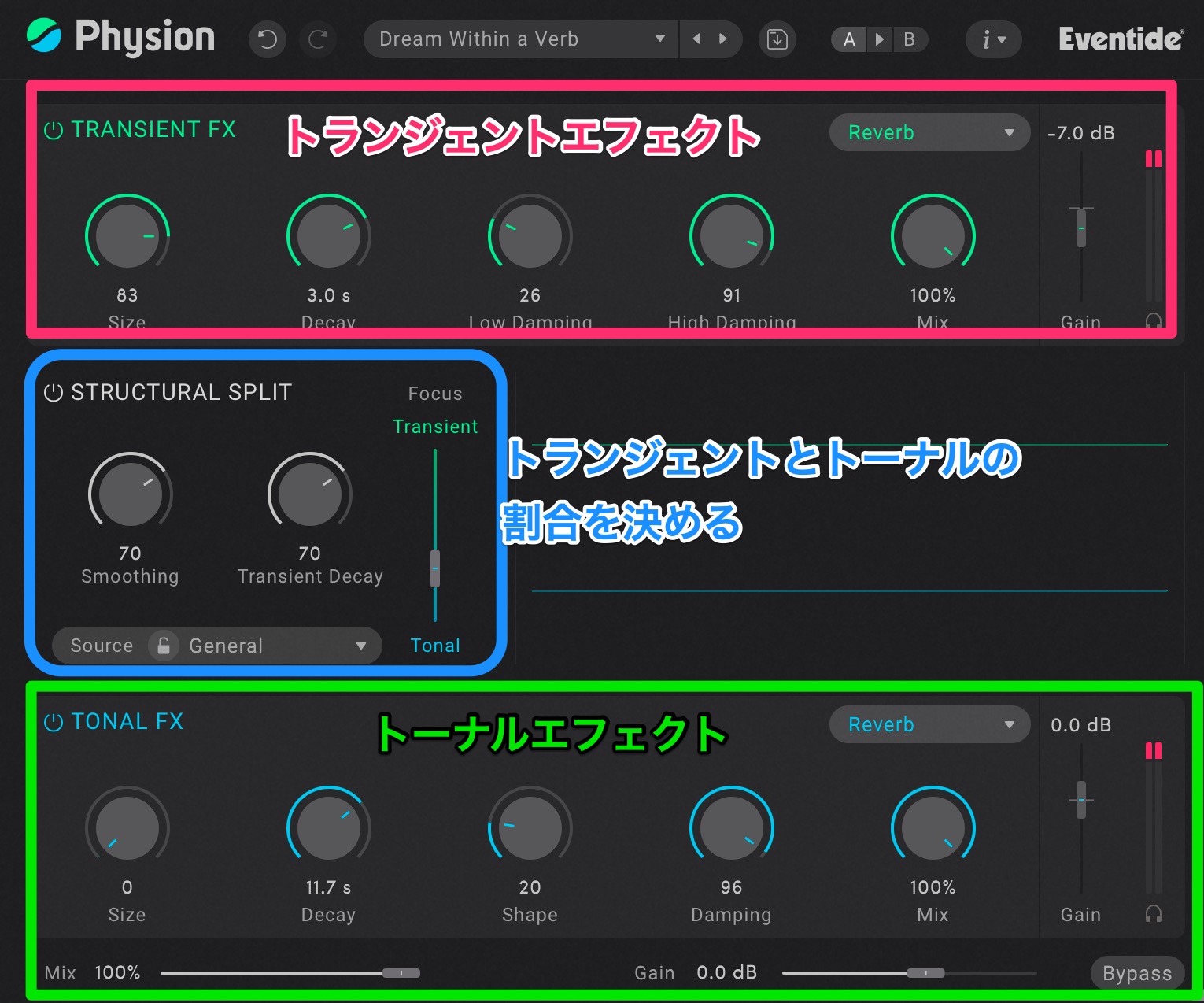
Task: Open Transient FX Reverb effect dropdown
Action: [929, 133]
